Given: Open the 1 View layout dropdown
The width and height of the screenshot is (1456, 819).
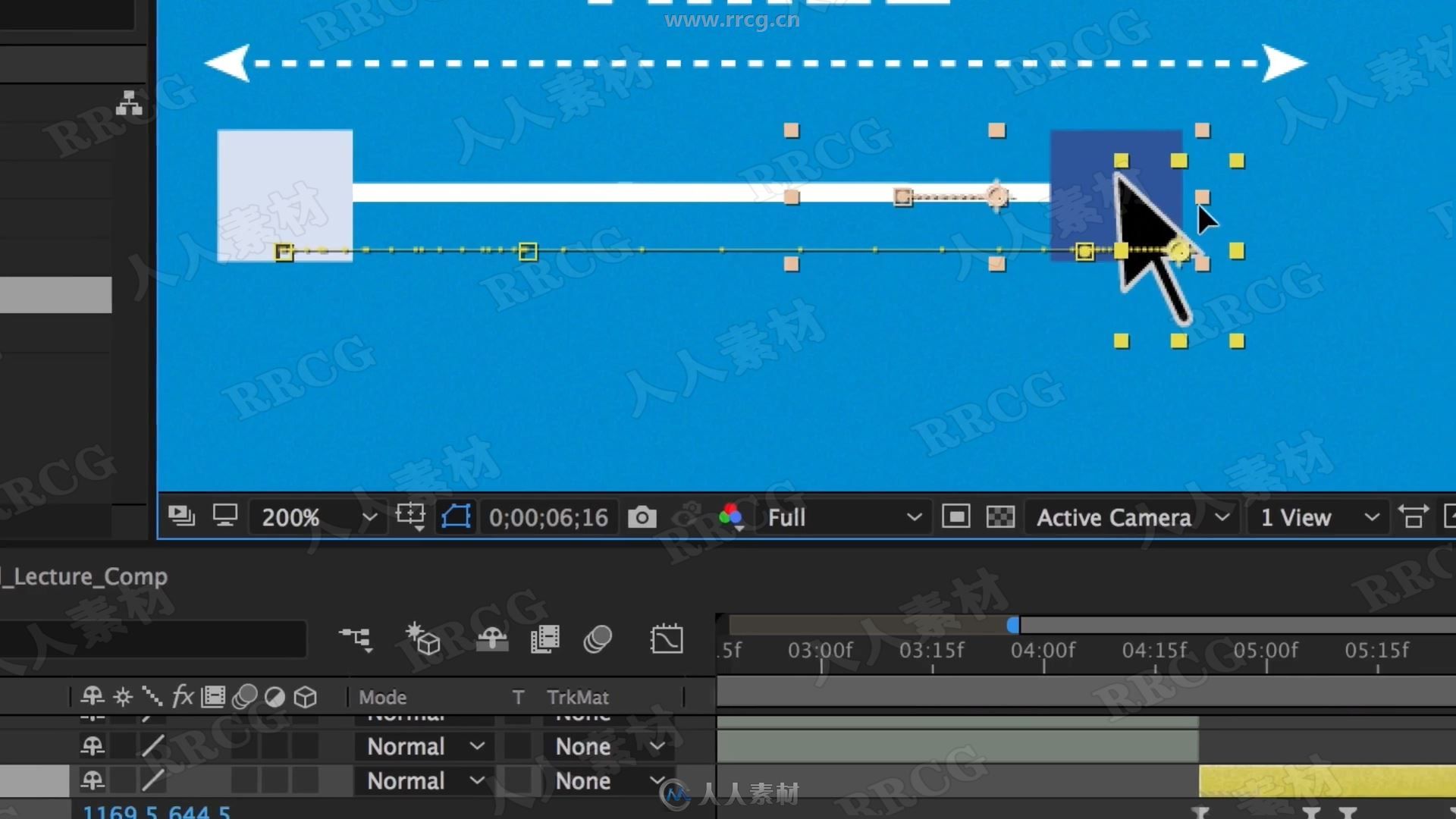Looking at the screenshot, I should coord(1318,517).
